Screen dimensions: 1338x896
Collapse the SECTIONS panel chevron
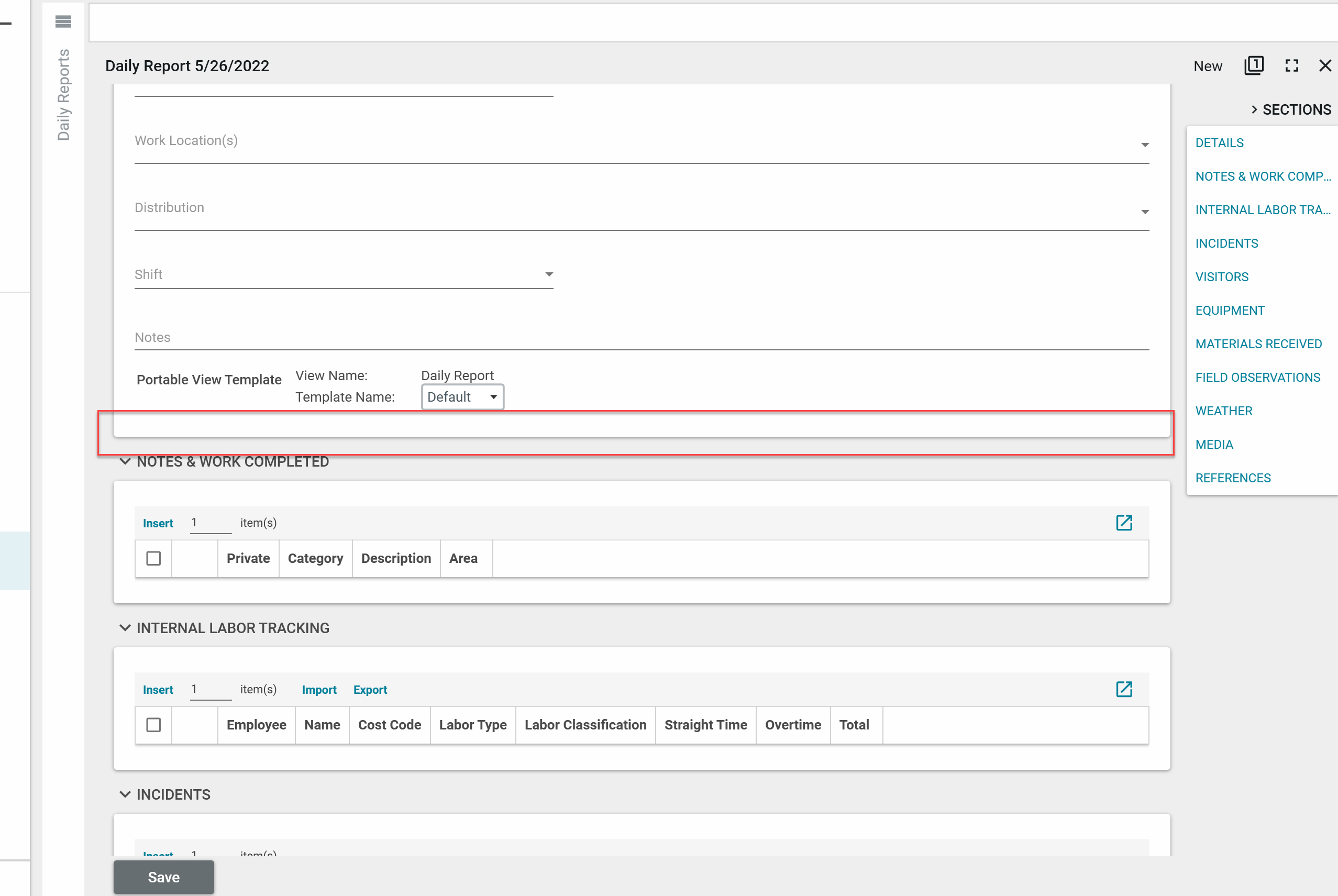point(1254,109)
